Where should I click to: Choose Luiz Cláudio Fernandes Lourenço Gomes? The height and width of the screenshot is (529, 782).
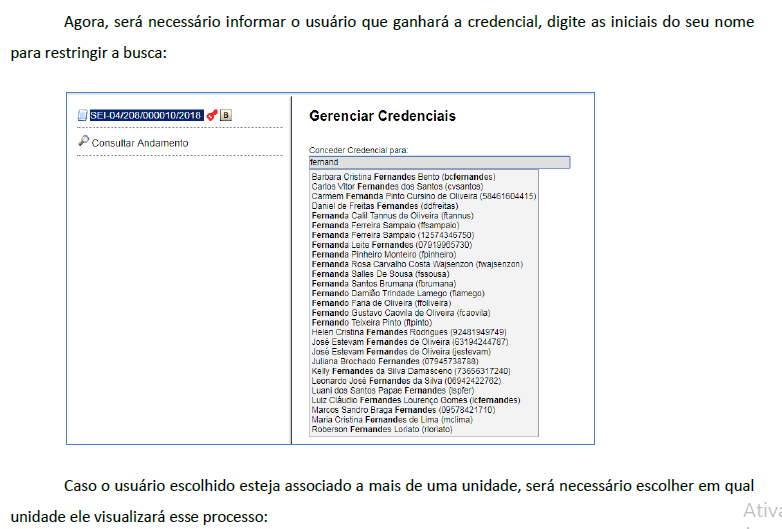415,400
